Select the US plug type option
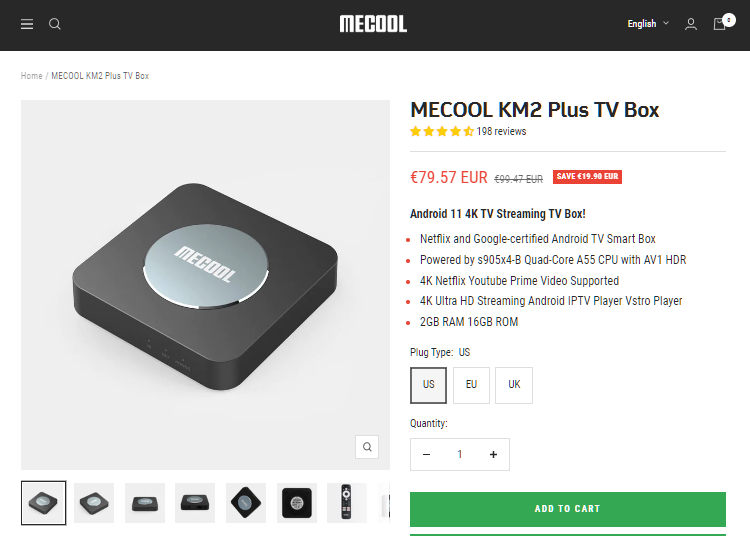Image resolution: width=750 pixels, height=536 pixels. 429,385
